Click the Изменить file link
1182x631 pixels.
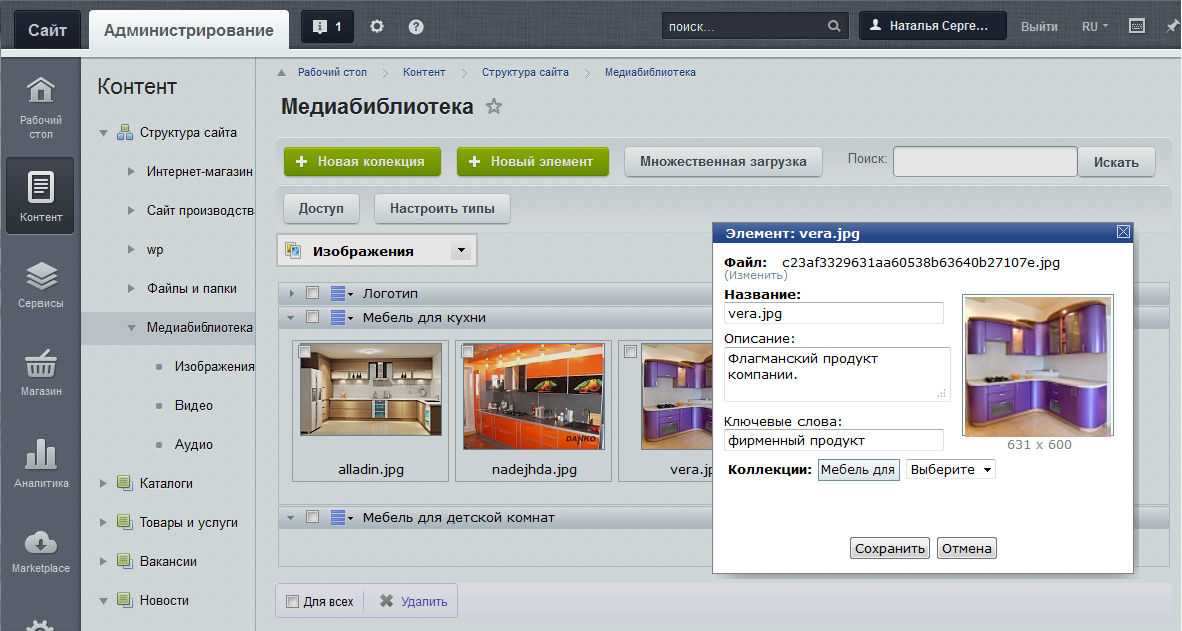[755, 275]
